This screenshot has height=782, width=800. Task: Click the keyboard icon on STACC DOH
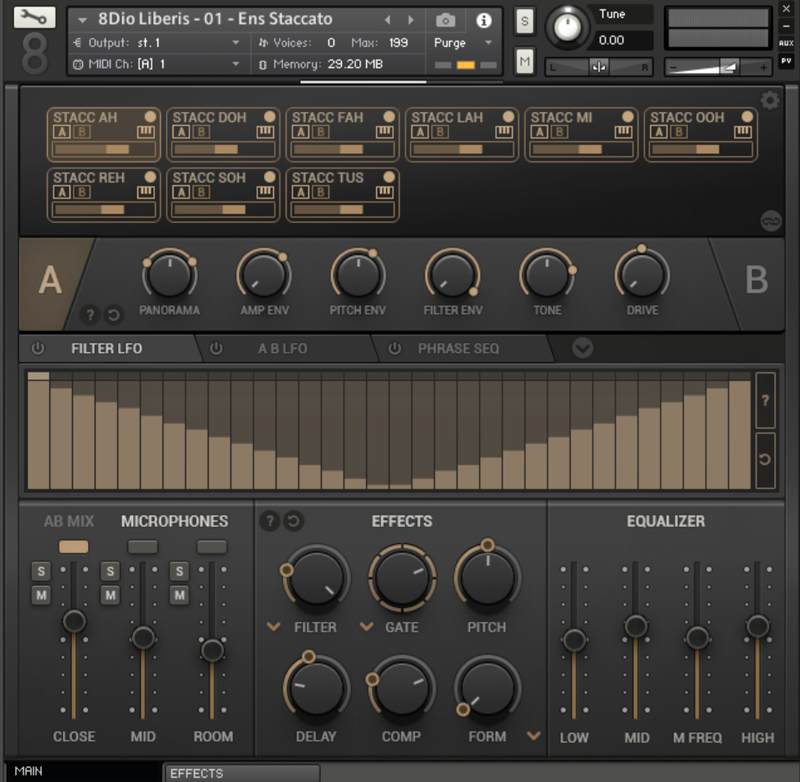pos(265,132)
